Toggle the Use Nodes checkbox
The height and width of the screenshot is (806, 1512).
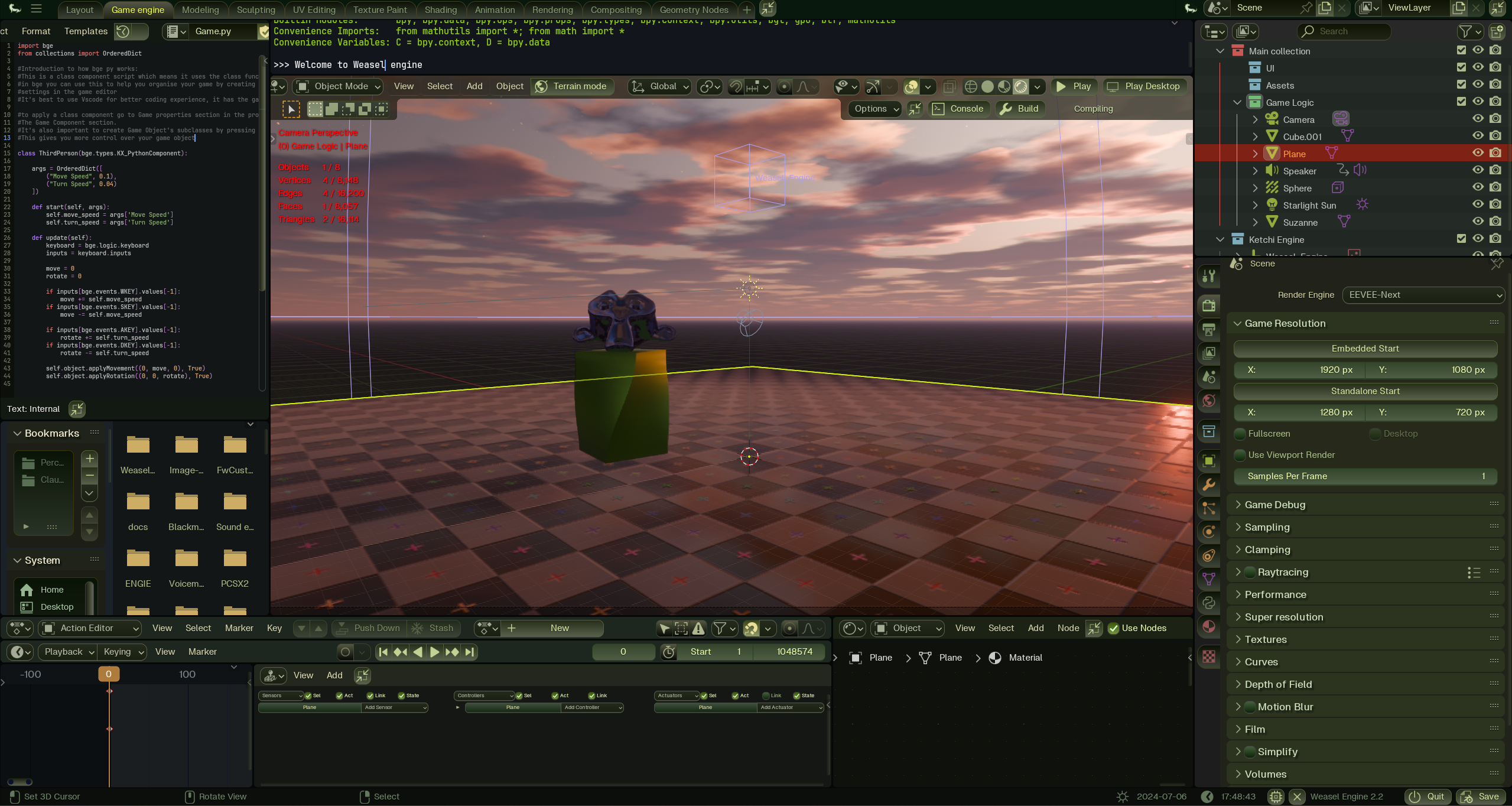tap(1113, 628)
